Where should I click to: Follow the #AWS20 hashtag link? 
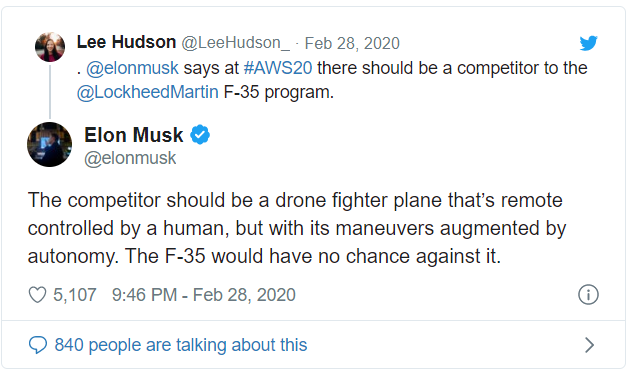(278, 68)
